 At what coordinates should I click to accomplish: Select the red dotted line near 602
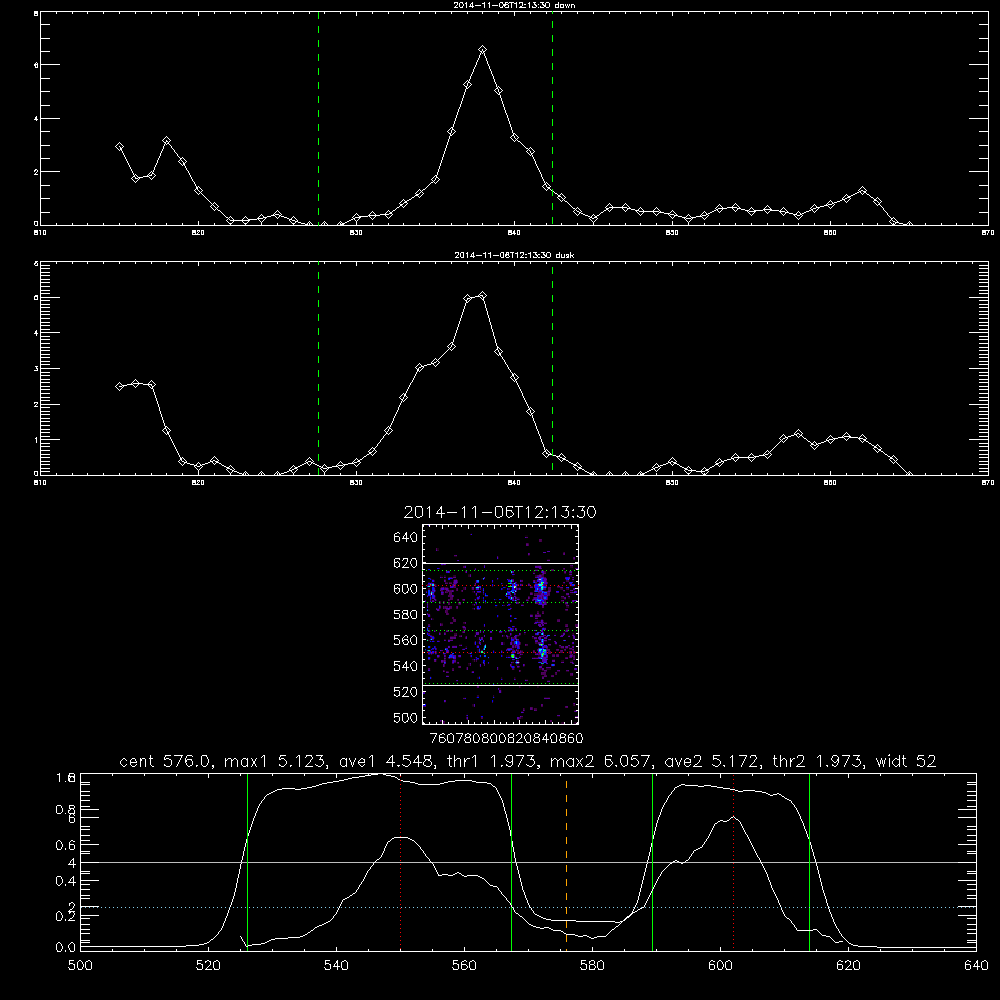(x=733, y=861)
